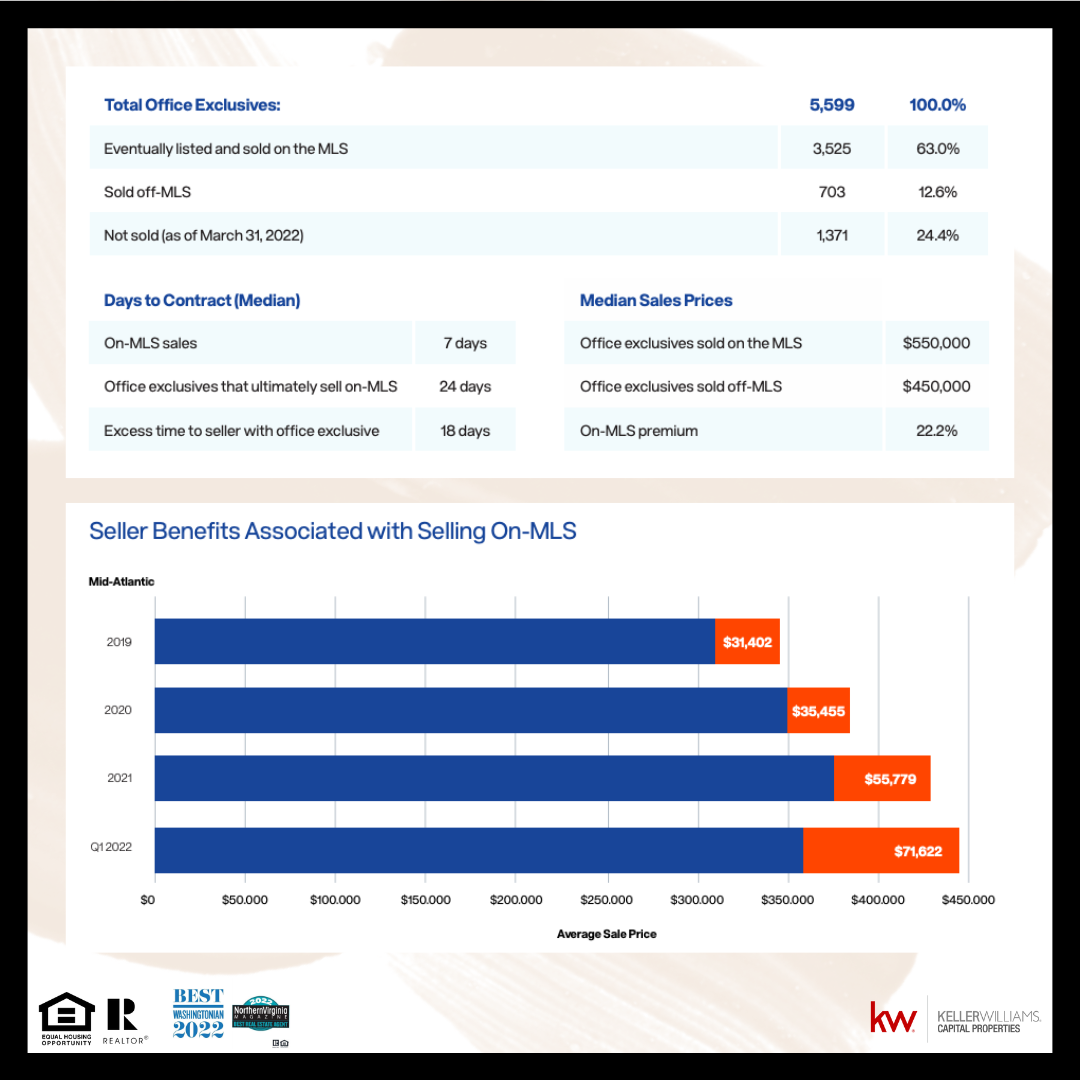The image size is (1080, 1080).
Task: Click the 63.0% value
Action: coord(937,149)
